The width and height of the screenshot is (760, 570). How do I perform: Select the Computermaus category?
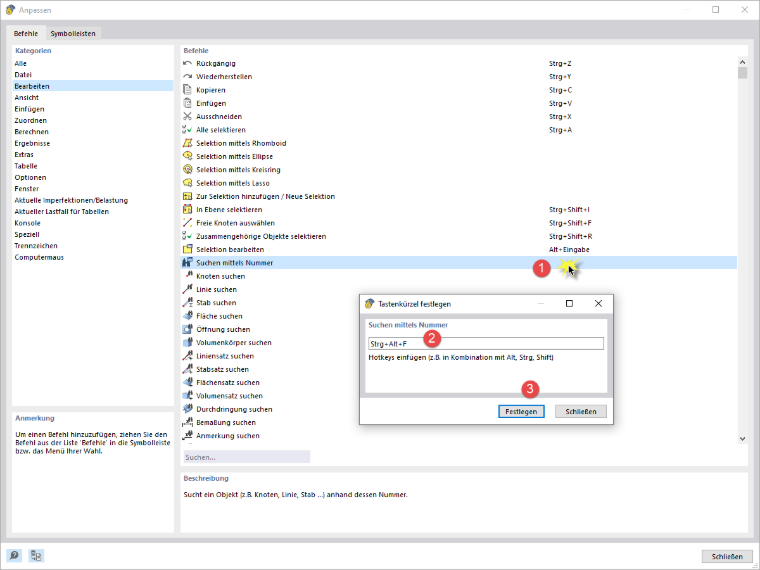pos(93,257)
